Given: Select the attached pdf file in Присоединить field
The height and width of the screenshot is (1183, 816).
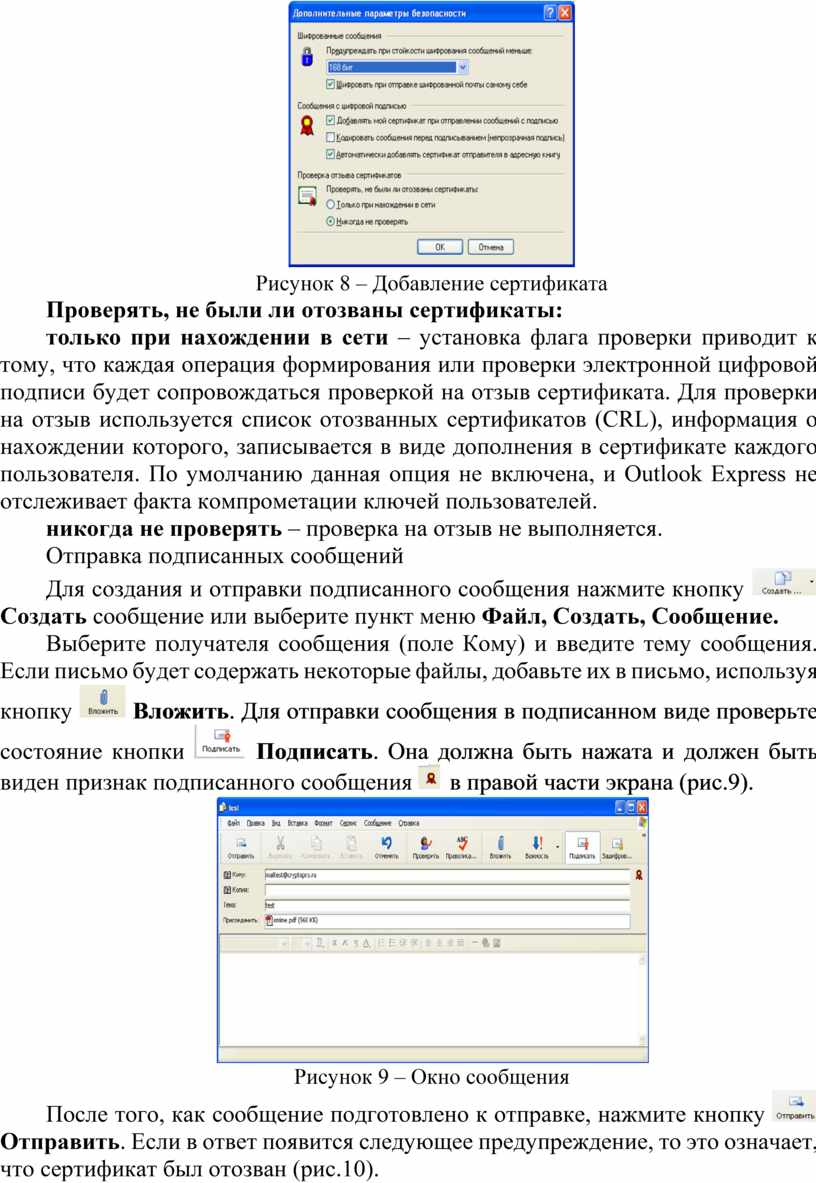Looking at the screenshot, I should coord(292,920).
